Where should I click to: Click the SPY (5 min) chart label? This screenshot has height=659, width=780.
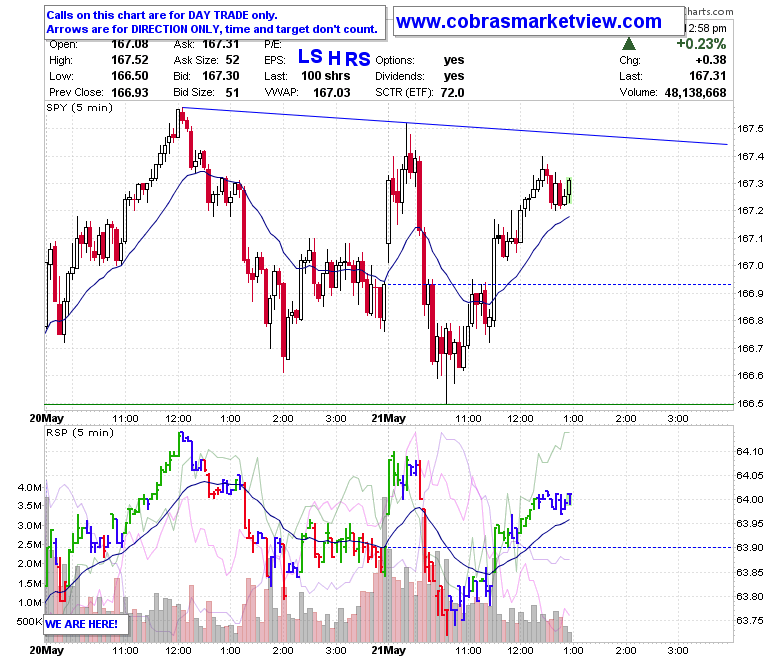point(80,108)
